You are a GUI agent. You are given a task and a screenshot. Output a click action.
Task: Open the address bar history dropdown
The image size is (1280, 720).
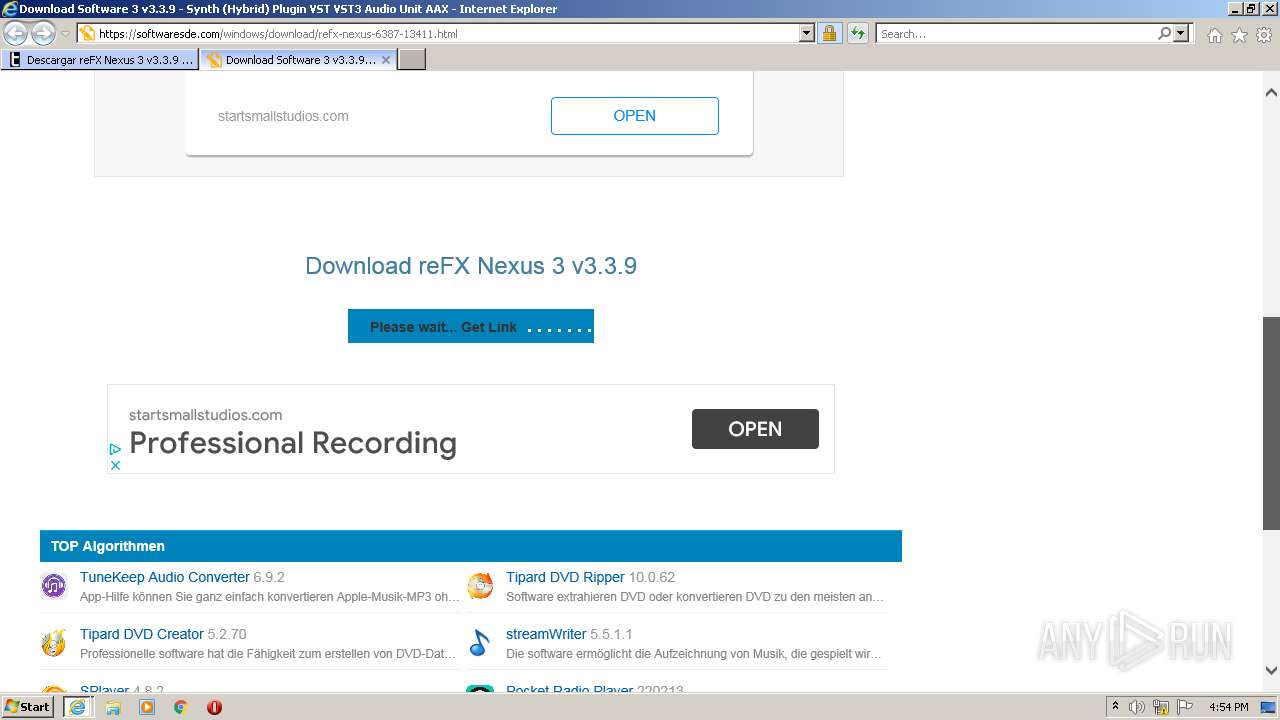(807, 33)
